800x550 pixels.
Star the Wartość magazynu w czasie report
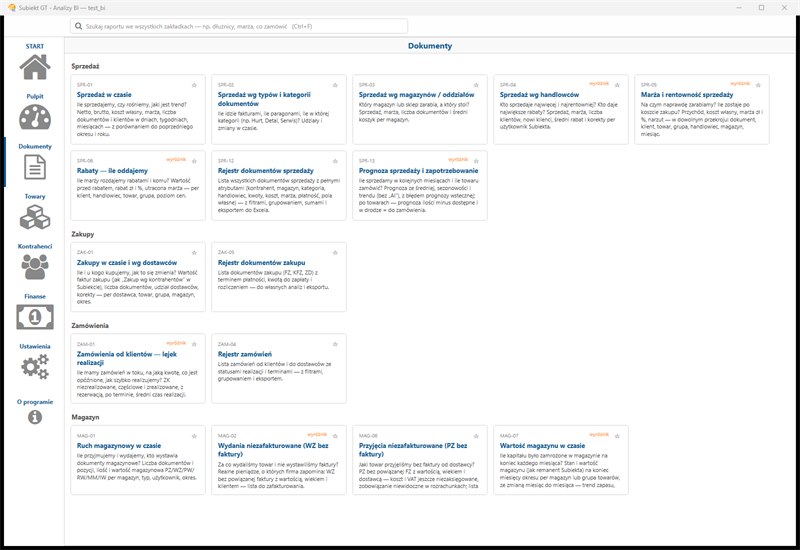[617, 436]
